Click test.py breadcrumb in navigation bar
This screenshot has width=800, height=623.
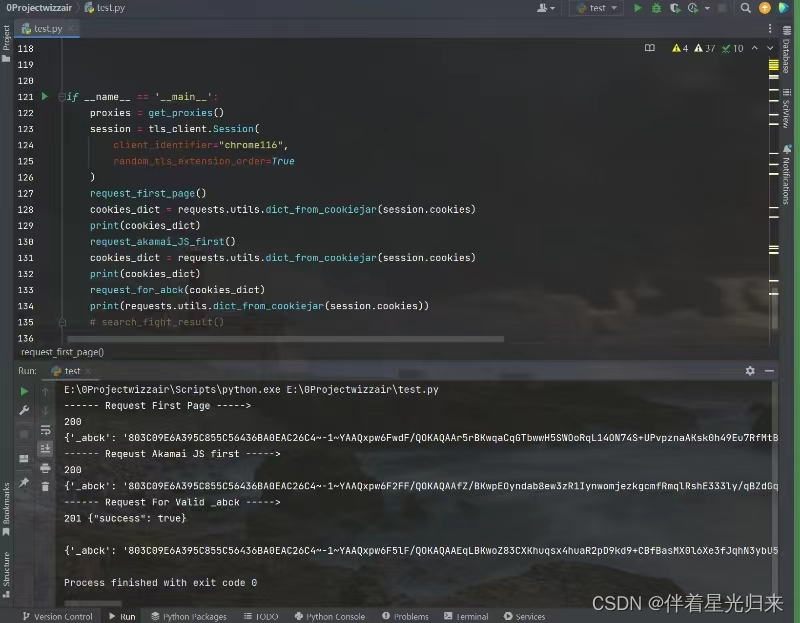pyautogui.click(x=105, y=8)
